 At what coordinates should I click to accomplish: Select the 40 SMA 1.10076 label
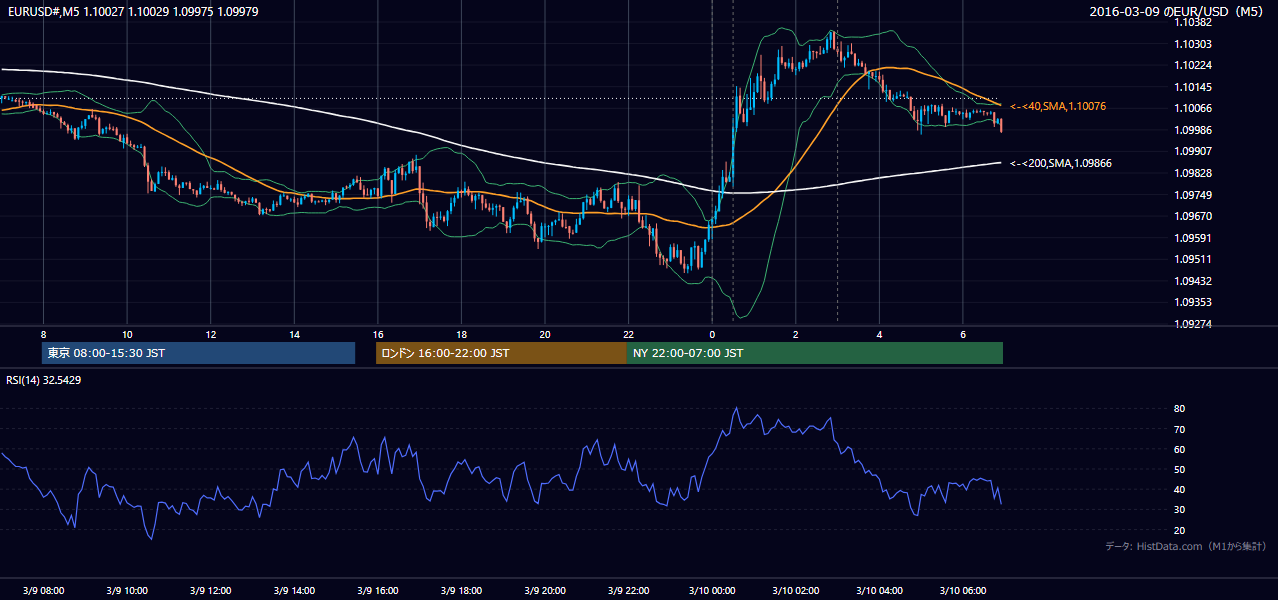[x=1059, y=106]
